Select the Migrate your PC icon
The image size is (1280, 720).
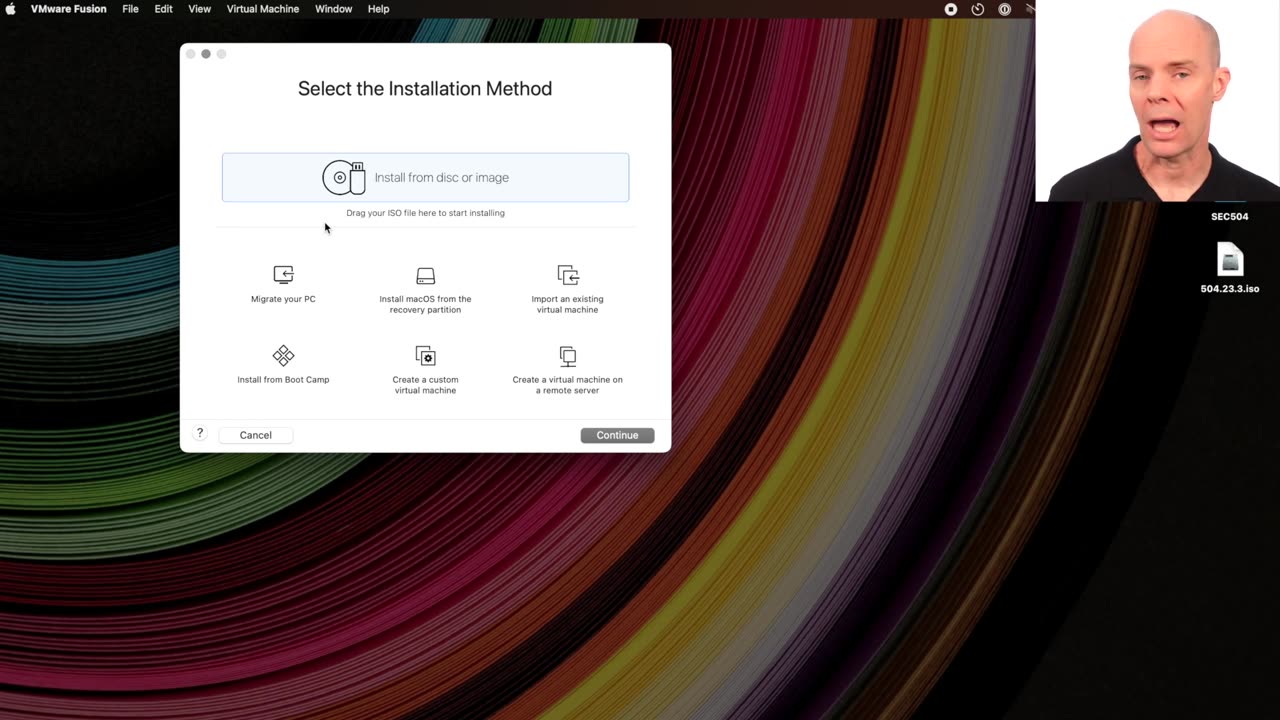pos(283,274)
